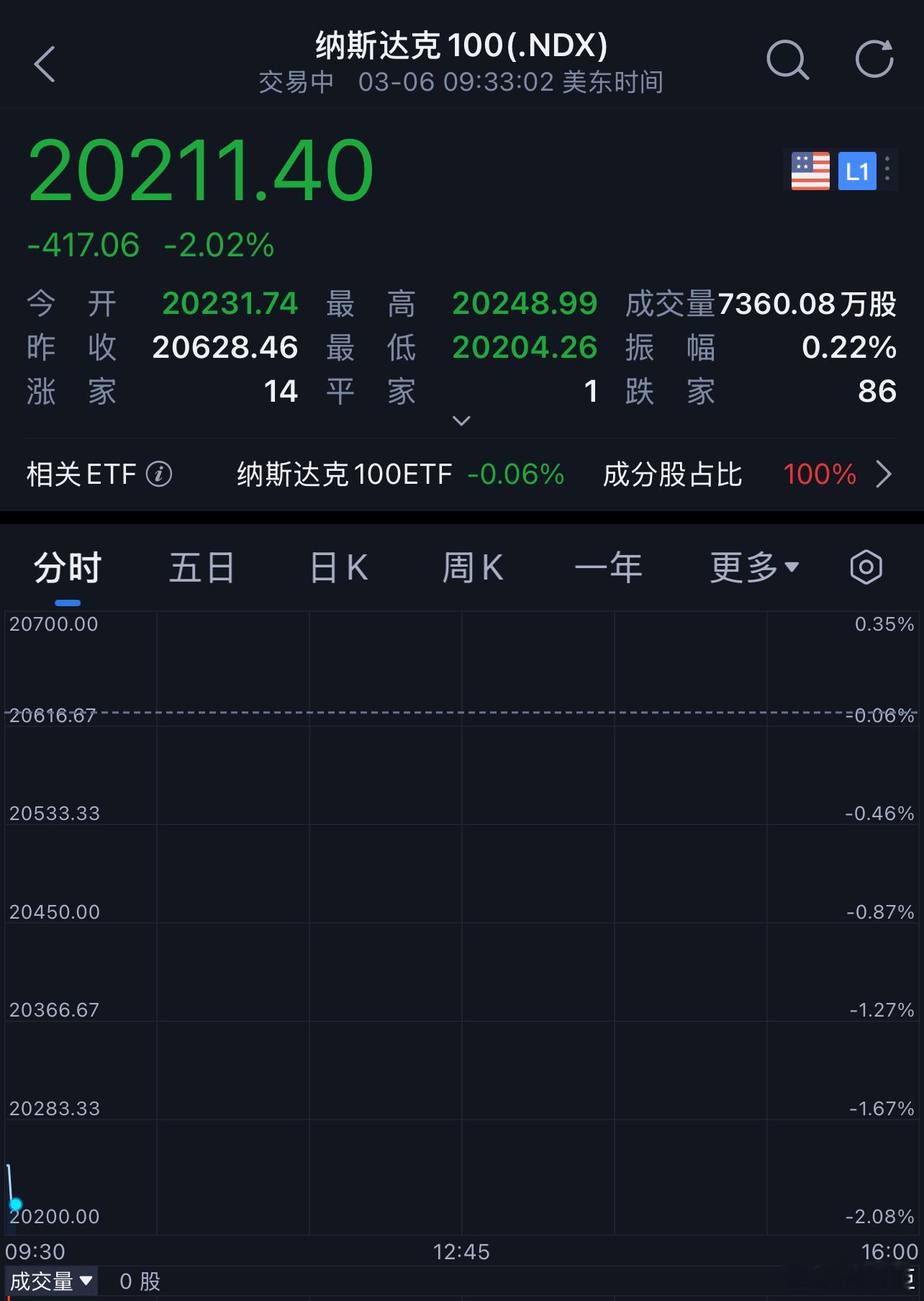Viewport: 924px width, 1301px height.
Task: Open chart settings hexagon icon
Action: coord(866,567)
